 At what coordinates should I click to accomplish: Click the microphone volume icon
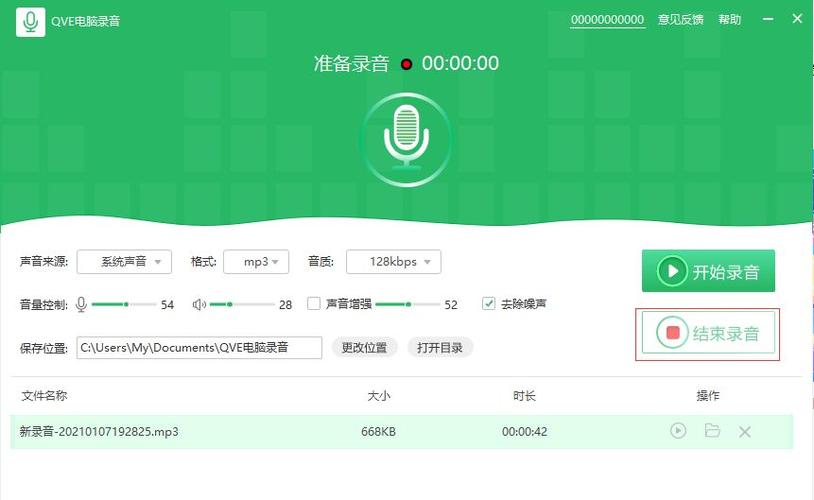pos(81,304)
